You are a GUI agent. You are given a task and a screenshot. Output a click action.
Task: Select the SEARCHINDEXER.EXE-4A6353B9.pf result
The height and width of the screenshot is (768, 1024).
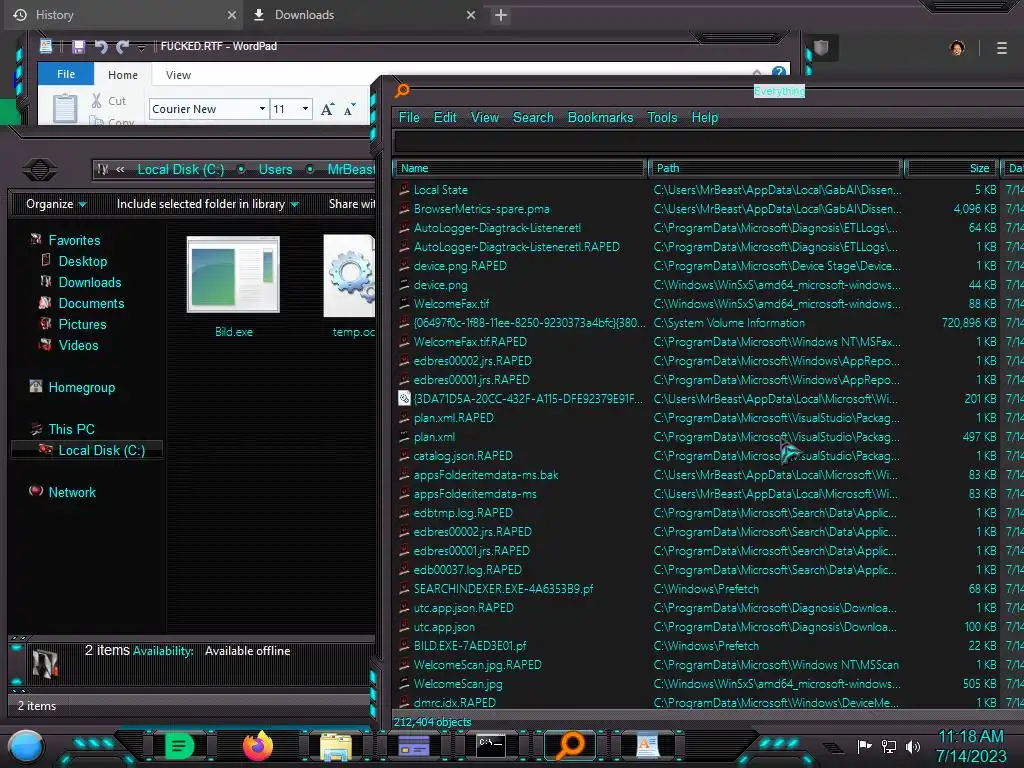pos(709,589)
